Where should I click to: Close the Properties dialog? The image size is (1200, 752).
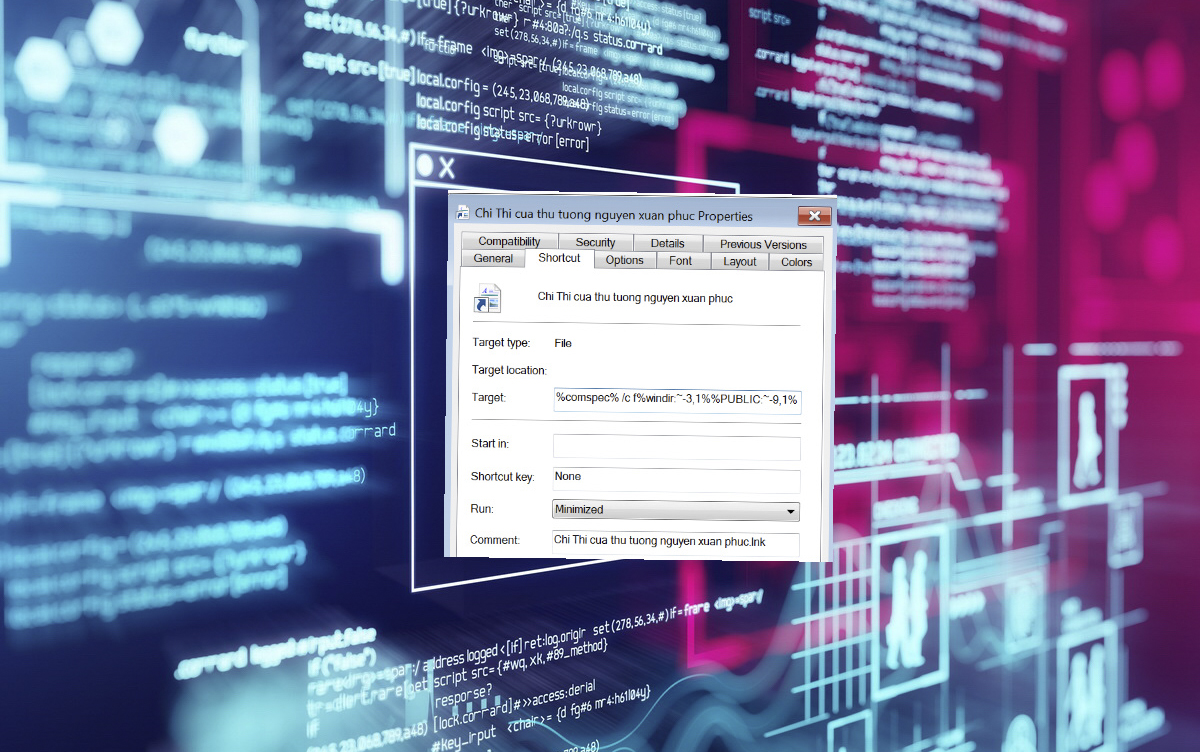click(814, 215)
